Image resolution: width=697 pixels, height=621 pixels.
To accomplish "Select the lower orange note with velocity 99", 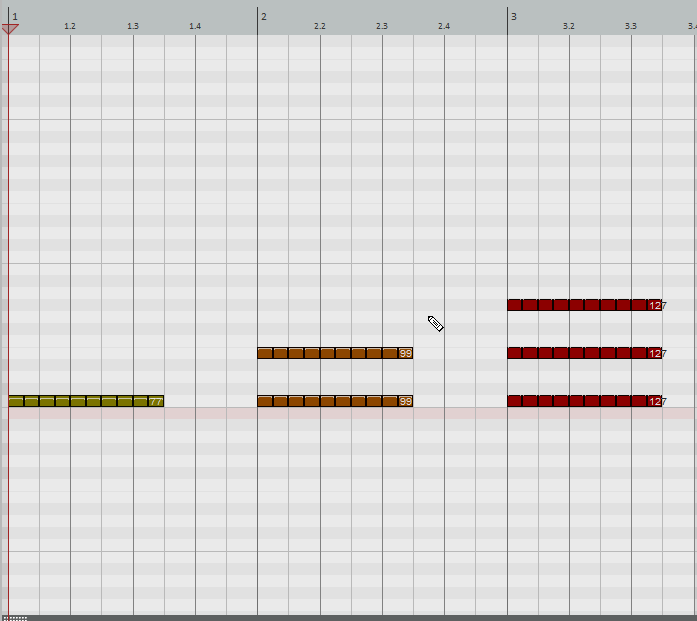I will click(335, 401).
